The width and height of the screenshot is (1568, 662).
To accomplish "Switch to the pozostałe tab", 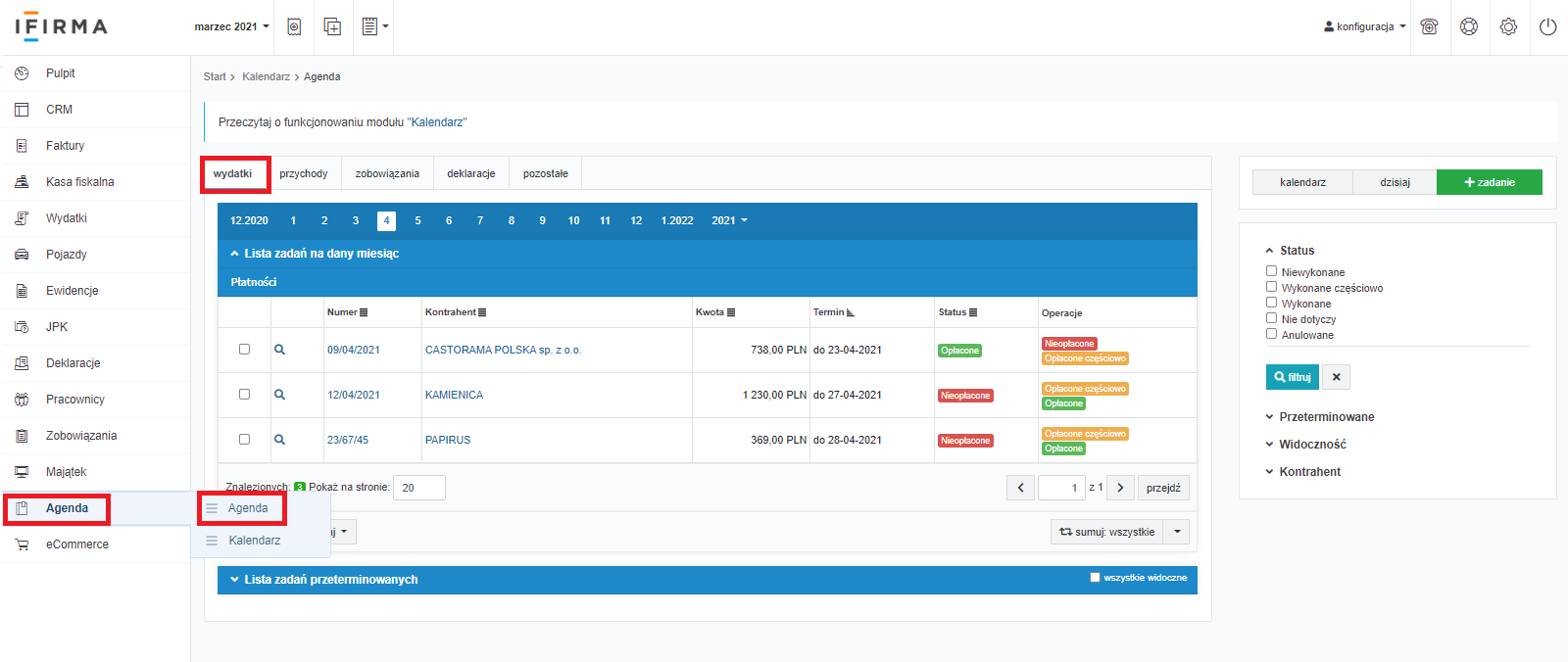I will pos(546,173).
